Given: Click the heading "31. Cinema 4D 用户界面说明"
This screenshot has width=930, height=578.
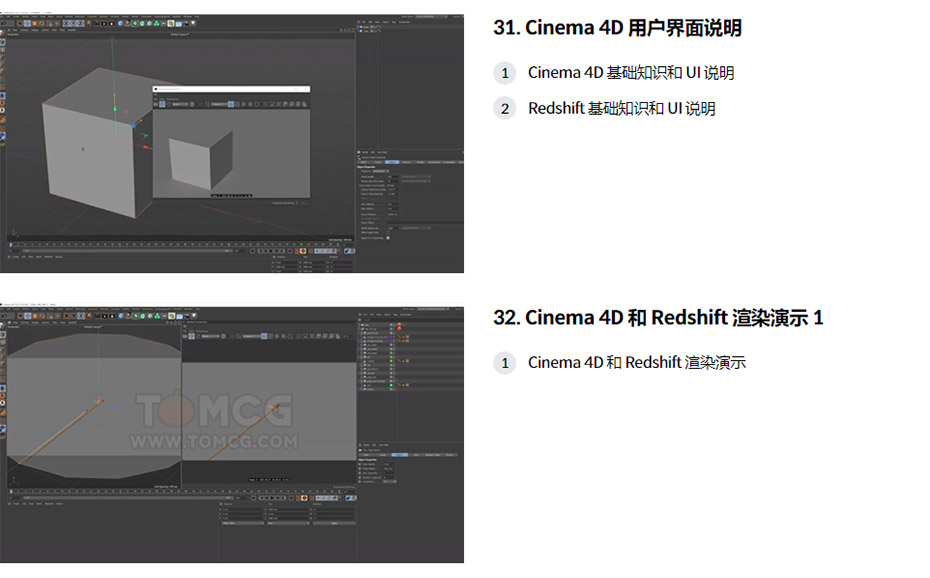Looking at the screenshot, I should [617, 28].
